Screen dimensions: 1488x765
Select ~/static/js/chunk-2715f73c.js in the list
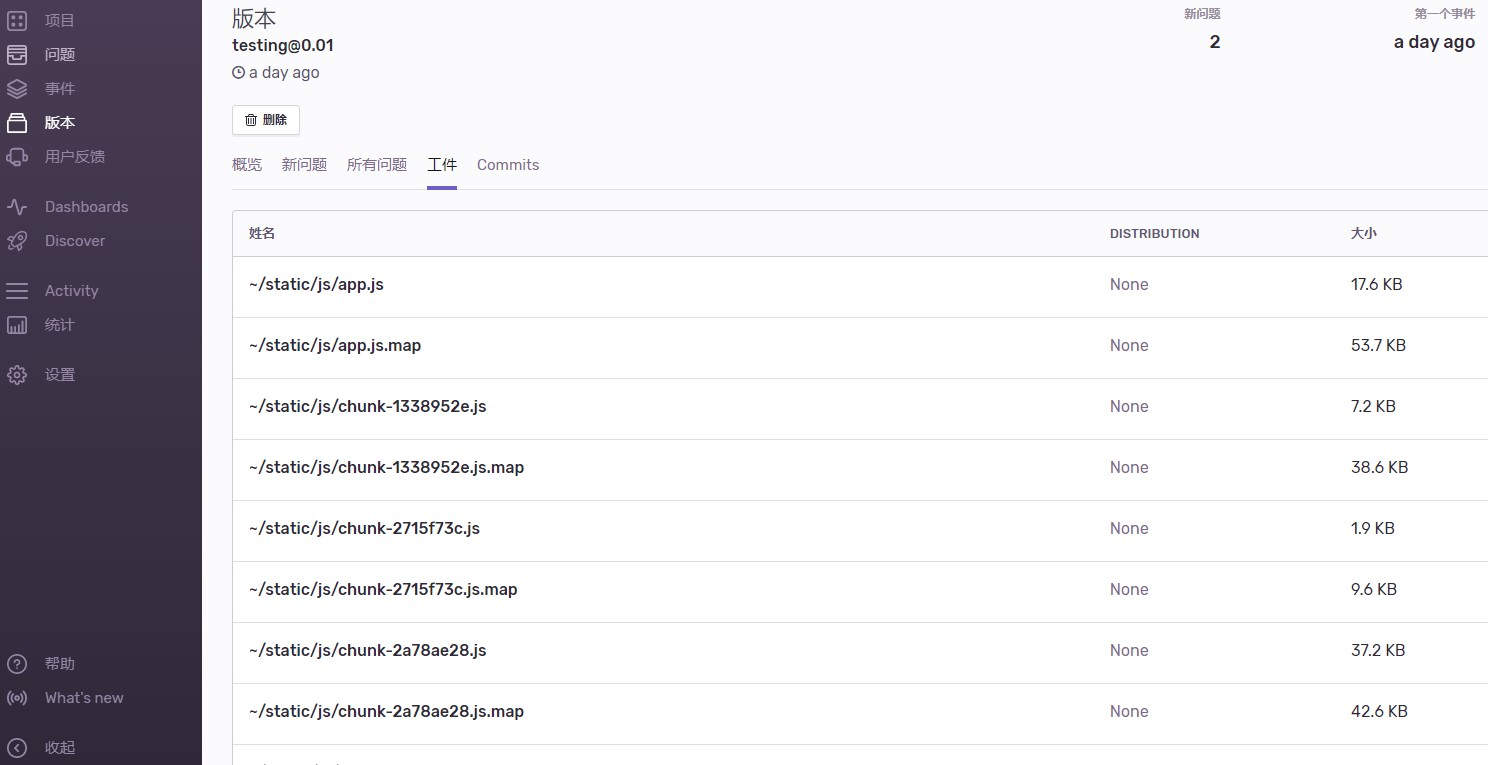(x=364, y=528)
